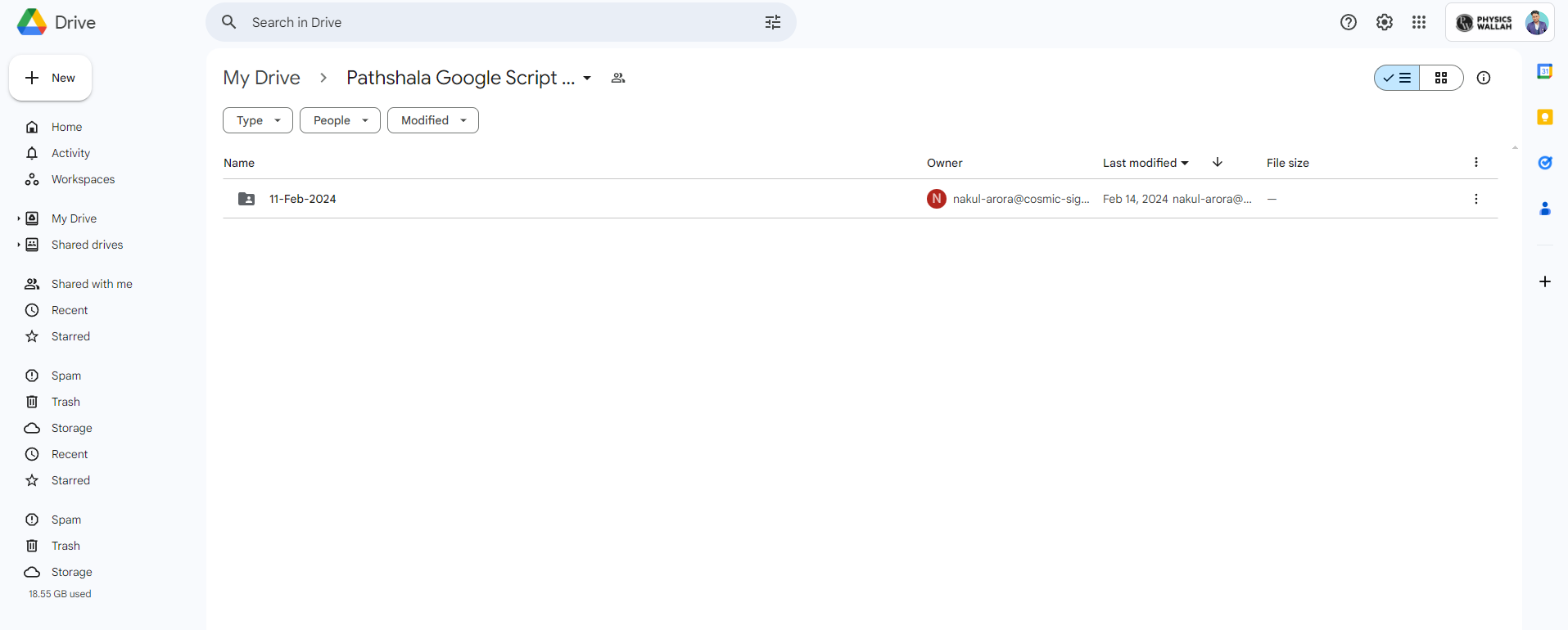Click the File size column header

[1288, 163]
